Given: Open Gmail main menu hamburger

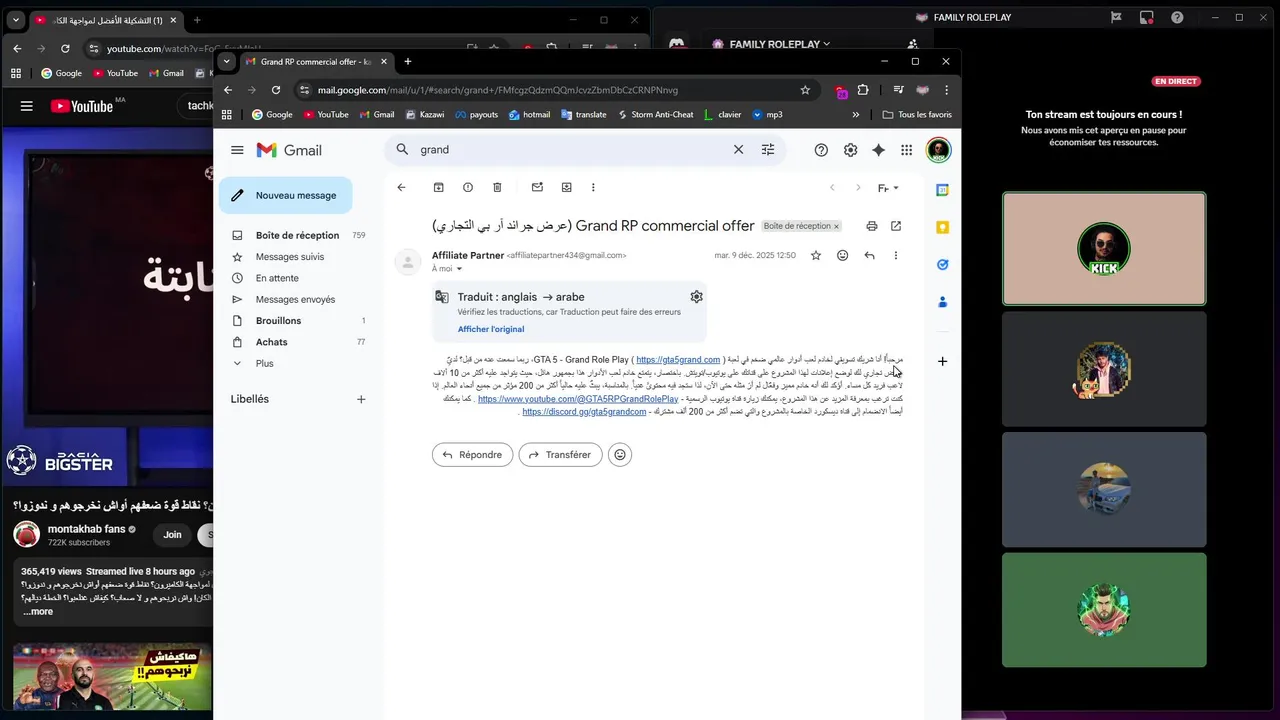Looking at the screenshot, I should coord(237,150).
